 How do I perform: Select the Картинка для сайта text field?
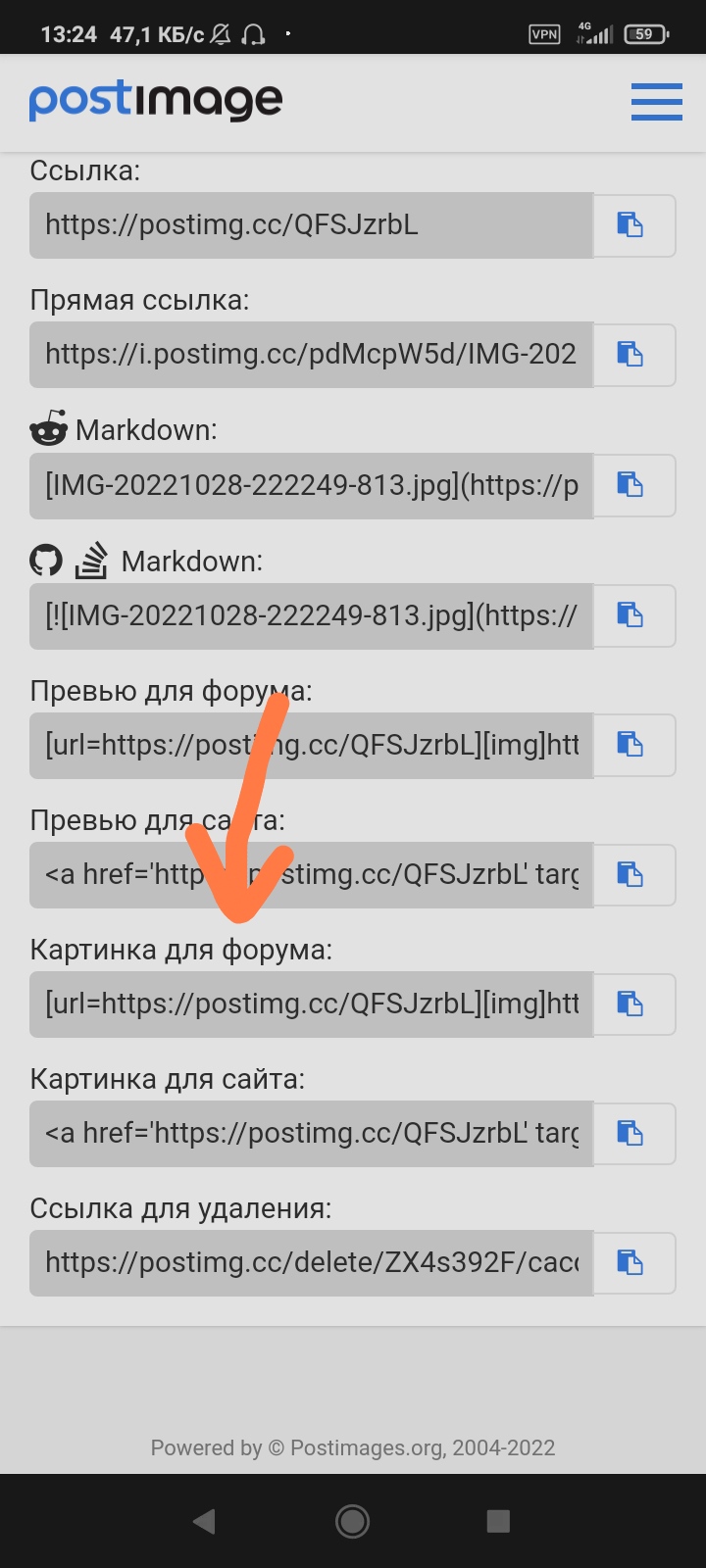(312, 1134)
